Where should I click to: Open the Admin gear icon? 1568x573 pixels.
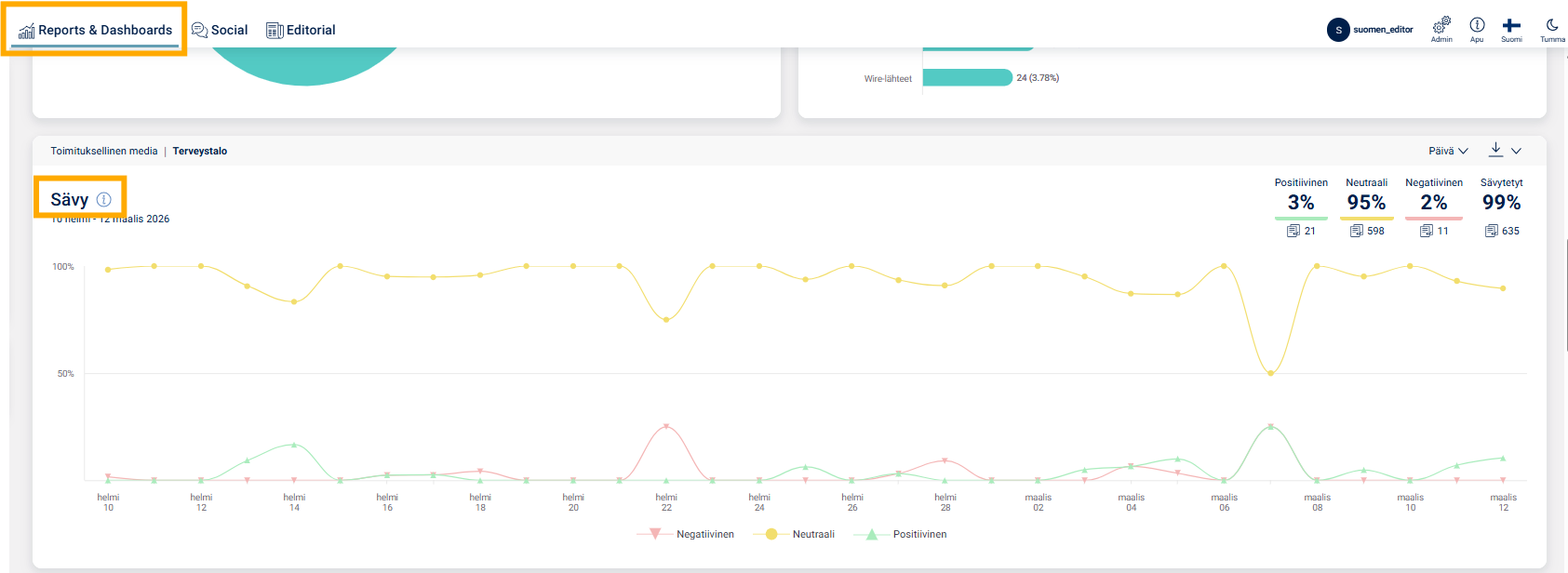[1441, 25]
